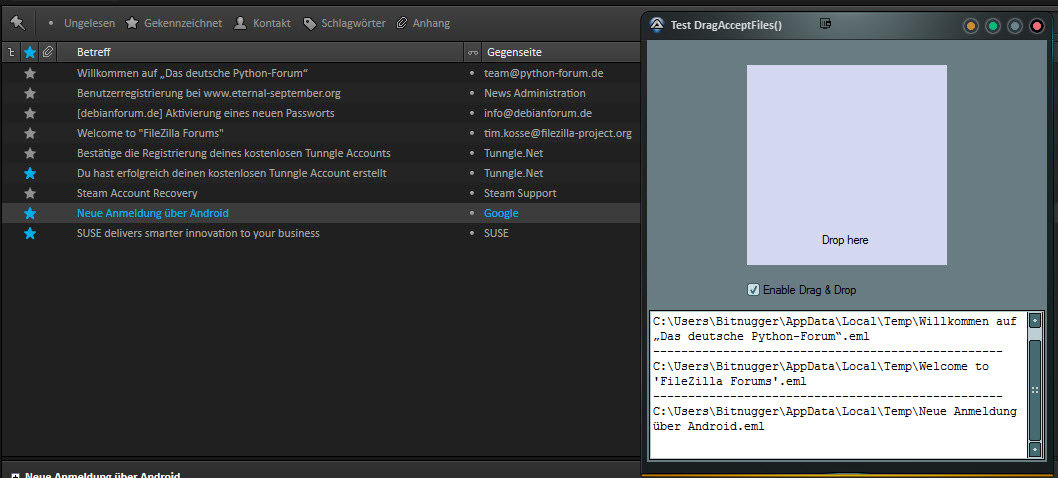
Task: Select the Neue Anmeldung über Android message
Action: click(x=153, y=213)
